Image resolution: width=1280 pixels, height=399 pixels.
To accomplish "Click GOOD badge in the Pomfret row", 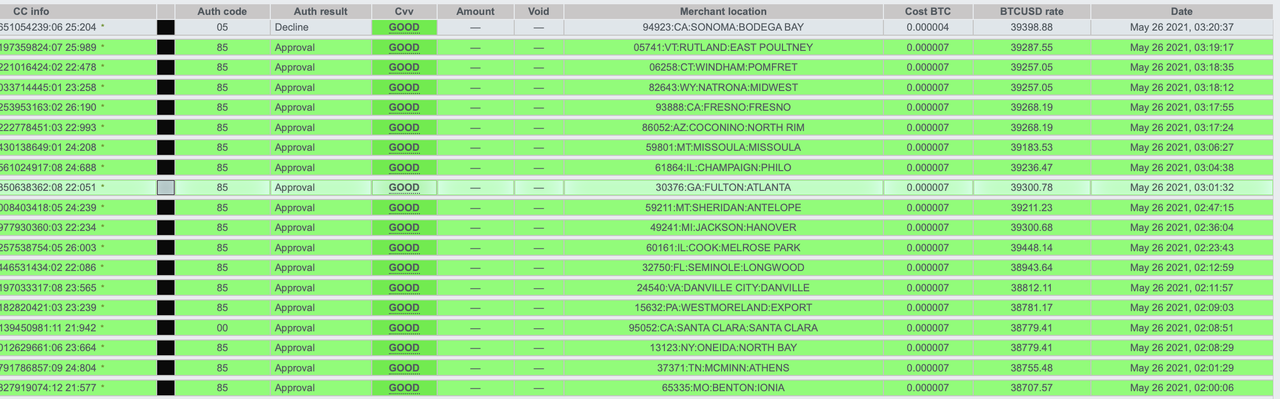I will click(404, 67).
